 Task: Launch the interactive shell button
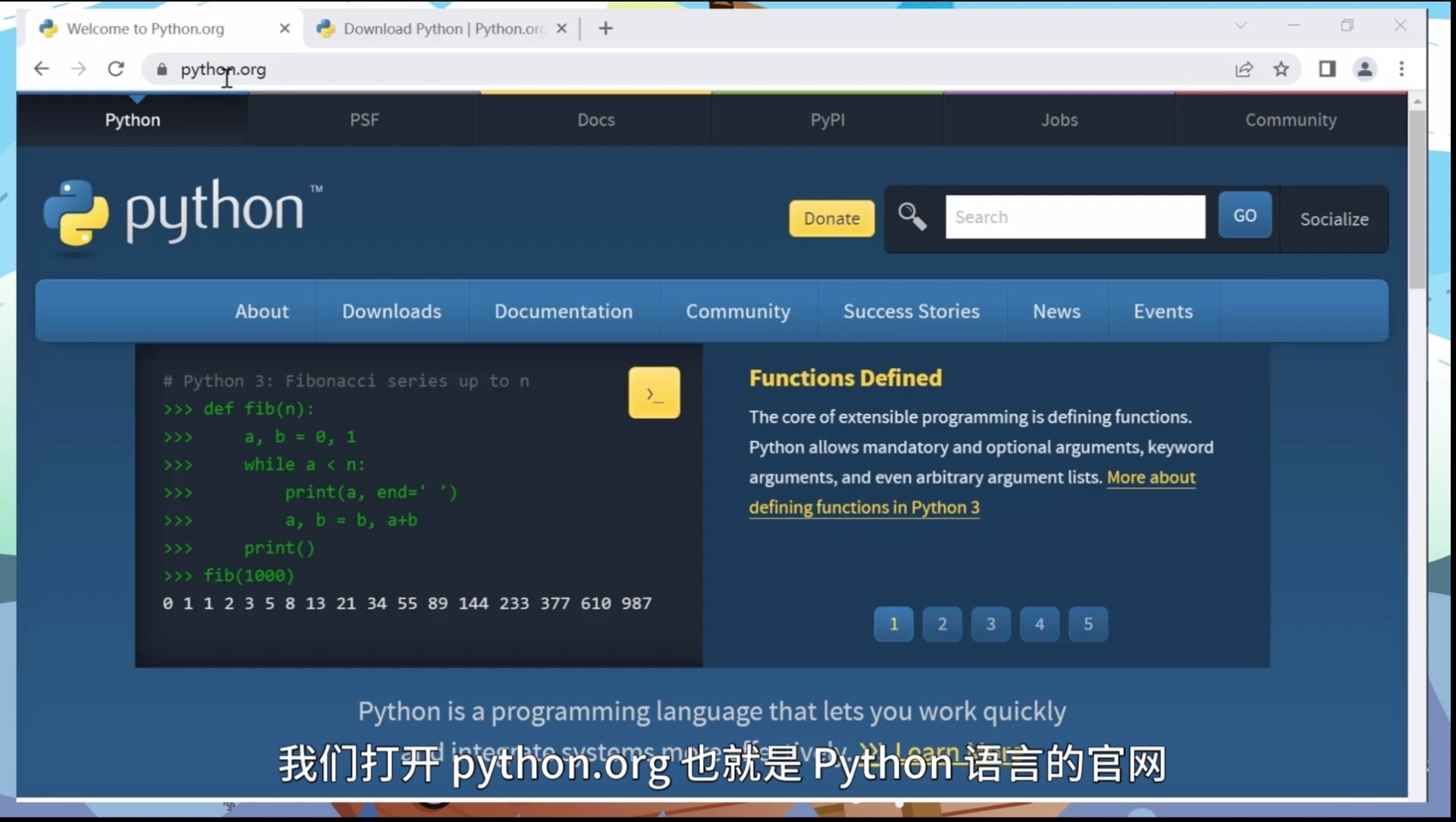654,393
